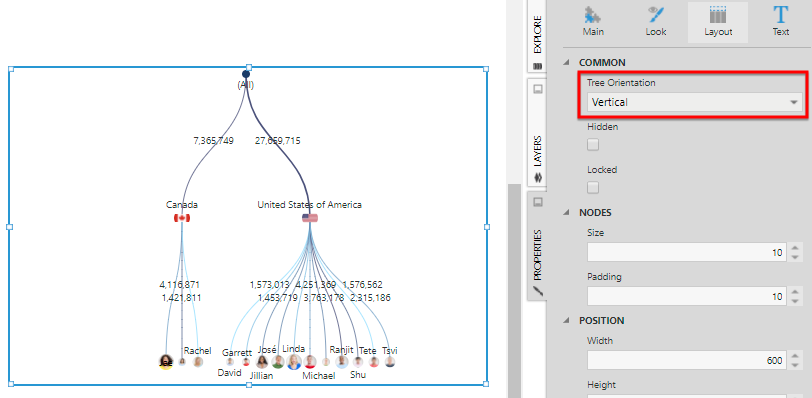
Task: Collapse the NODES section
Action: point(567,213)
